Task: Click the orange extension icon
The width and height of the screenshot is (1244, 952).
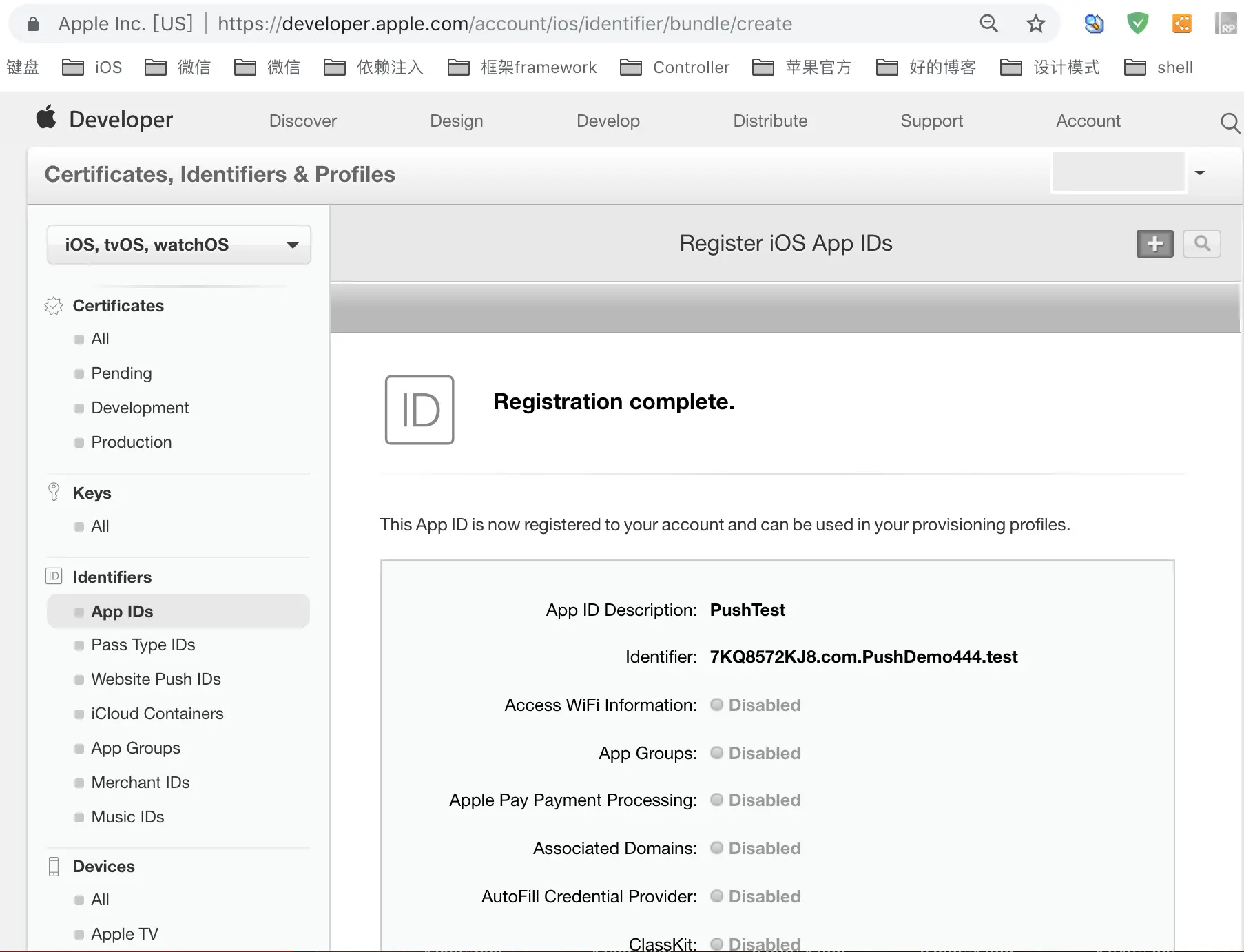Action: pyautogui.click(x=1182, y=23)
